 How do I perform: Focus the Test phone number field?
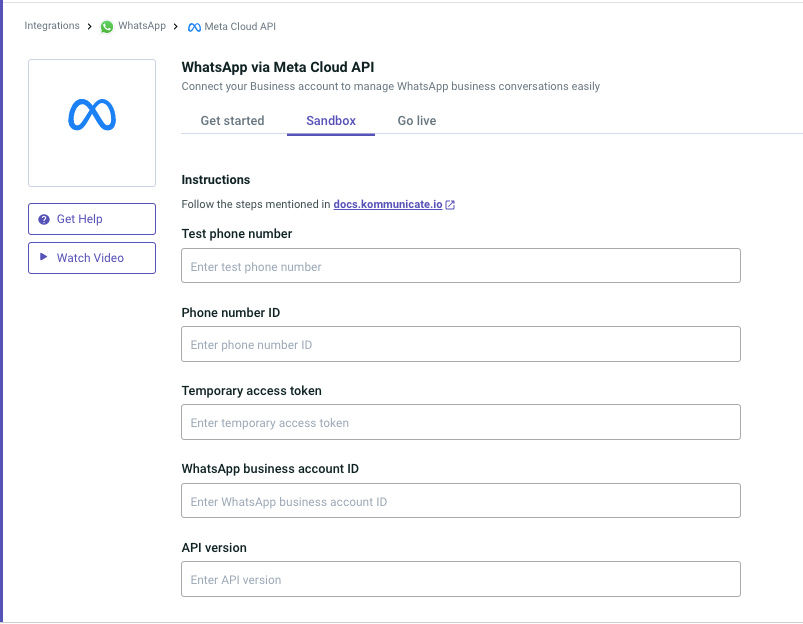[460, 266]
